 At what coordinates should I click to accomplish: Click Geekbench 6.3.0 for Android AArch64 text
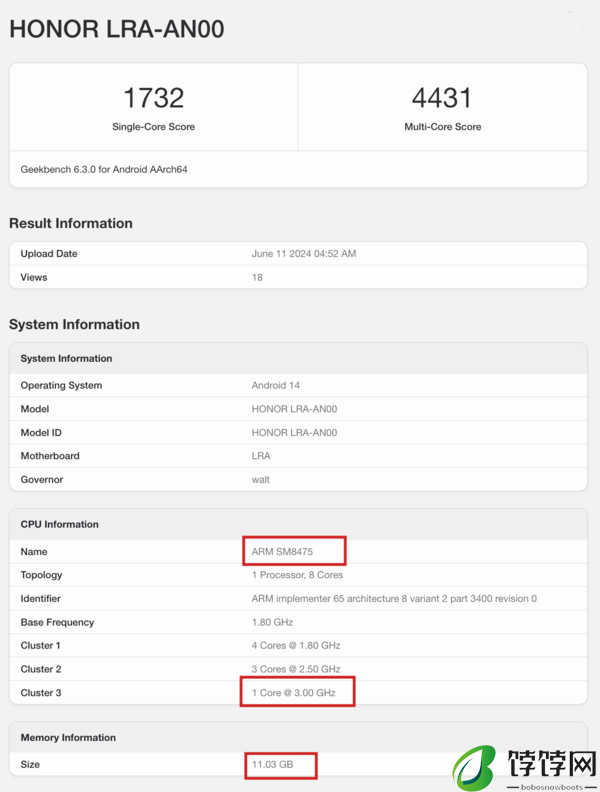[x=104, y=170]
